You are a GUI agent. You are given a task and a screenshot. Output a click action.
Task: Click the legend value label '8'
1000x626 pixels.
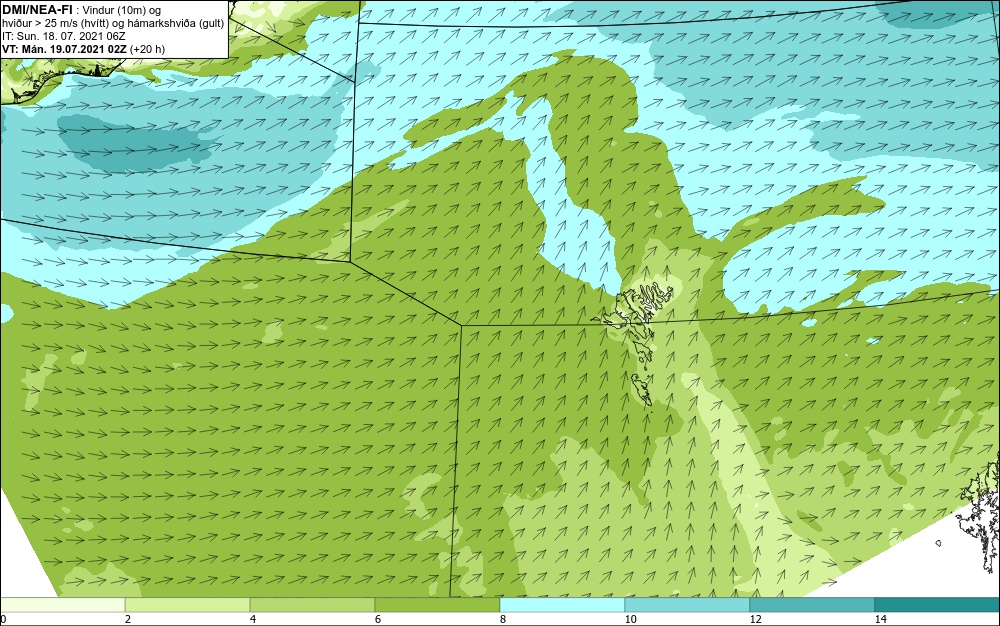[x=503, y=619]
